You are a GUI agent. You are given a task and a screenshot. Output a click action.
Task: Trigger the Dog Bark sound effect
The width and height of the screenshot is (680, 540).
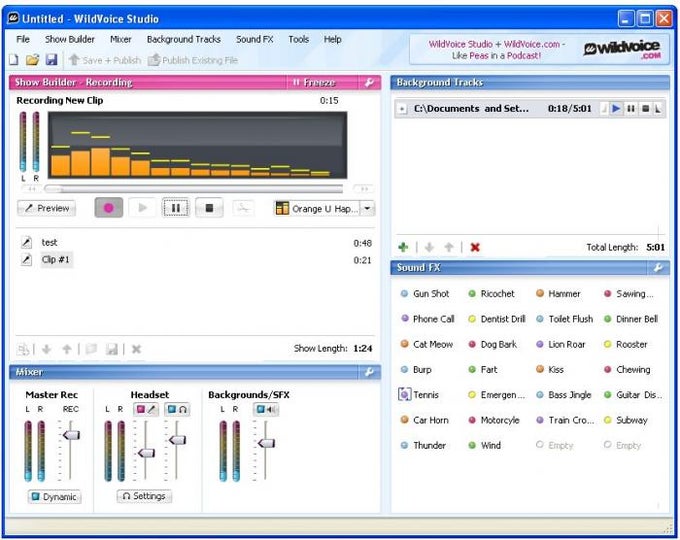[x=493, y=344]
